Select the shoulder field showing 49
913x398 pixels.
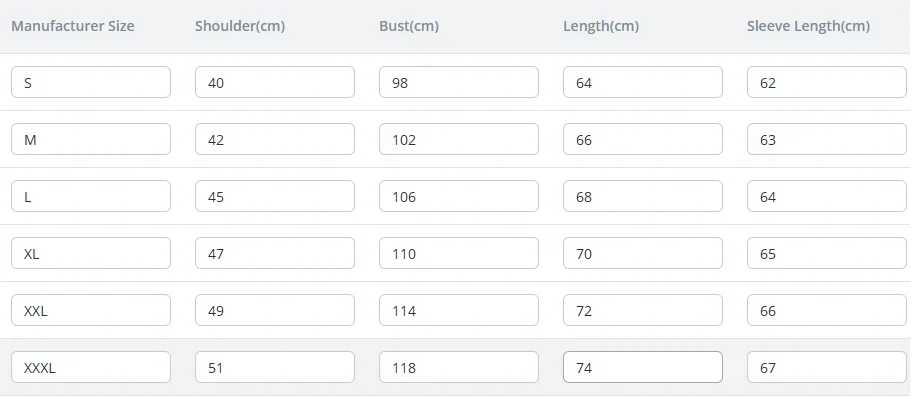275,310
